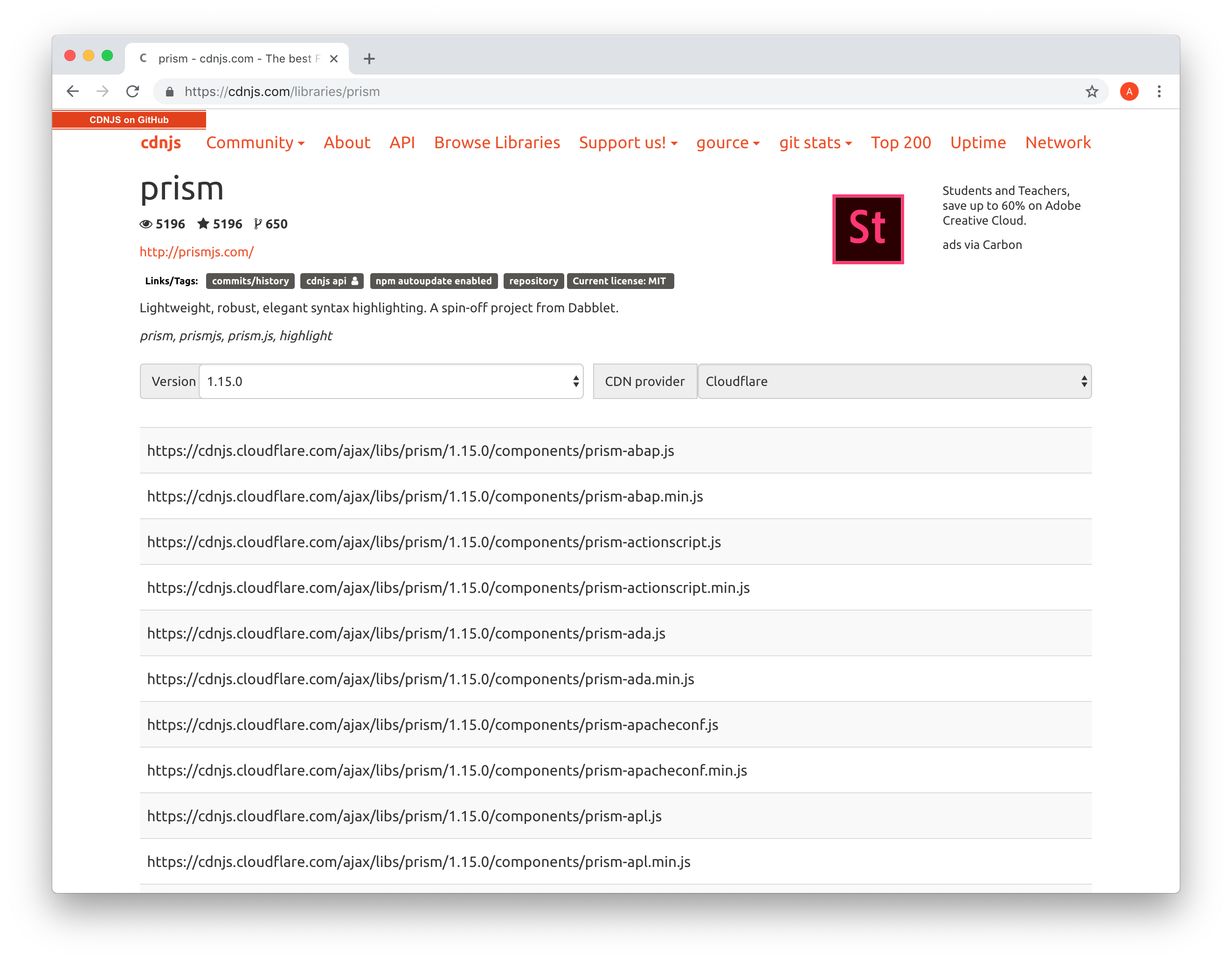The height and width of the screenshot is (962, 1232).
Task: Click the fork count icon
Action: pyautogui.click(x=257, y=224)
